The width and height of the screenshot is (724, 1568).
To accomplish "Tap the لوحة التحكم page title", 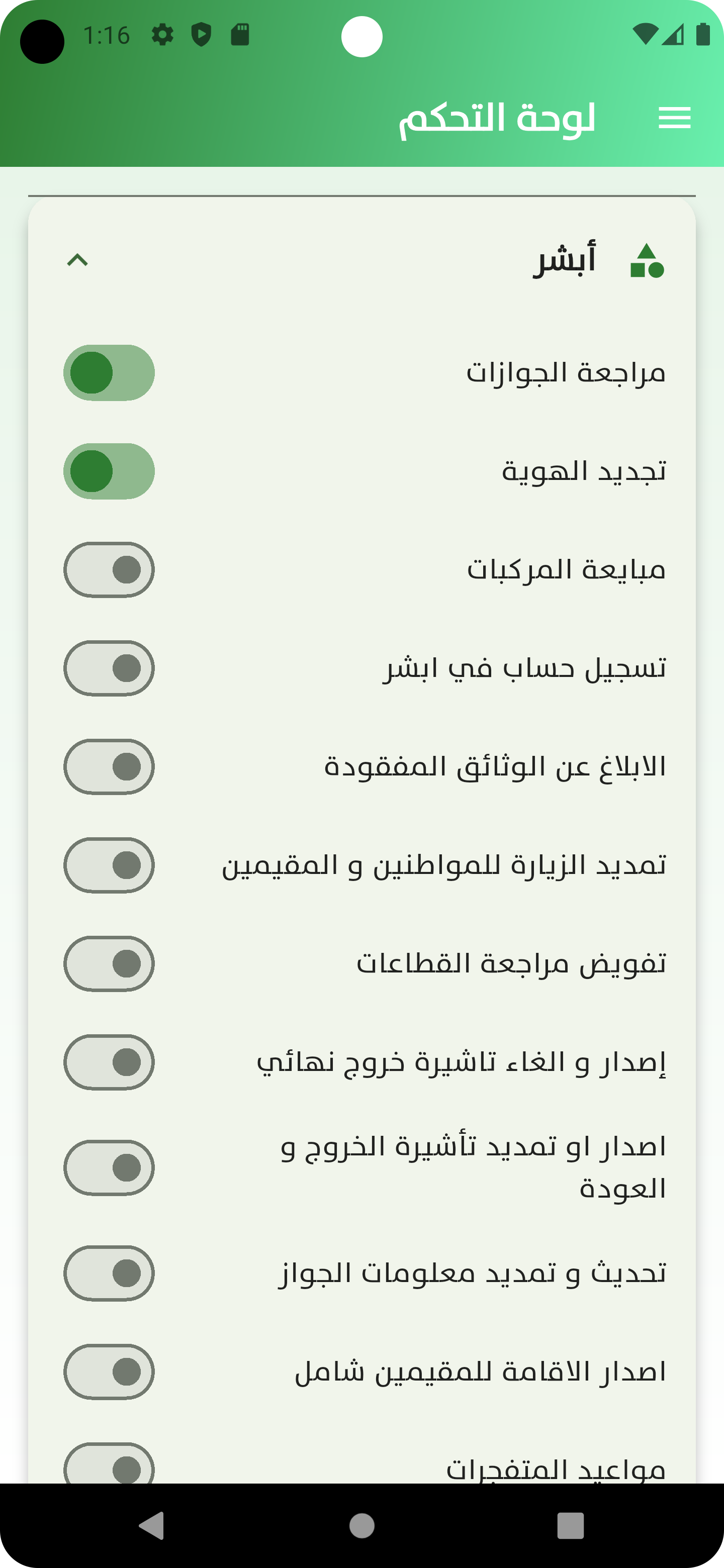I will (x=497, y=118).
